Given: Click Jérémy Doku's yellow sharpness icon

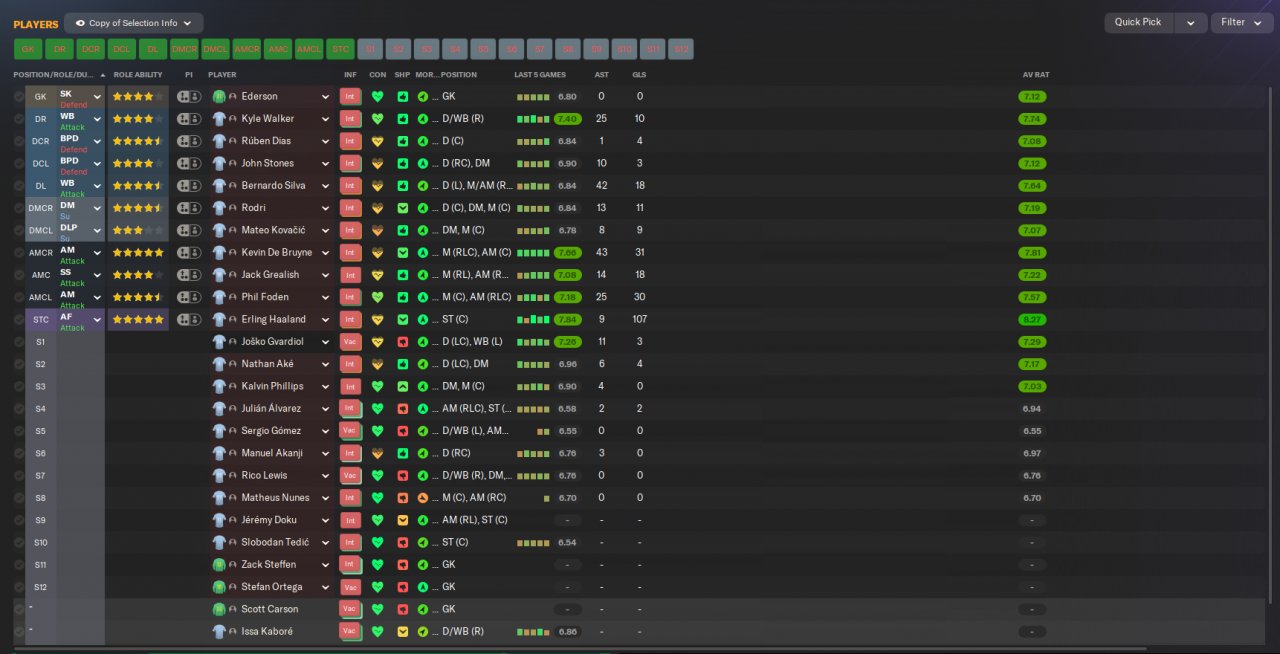Looking at the screenshot, I should coord(402,520).
